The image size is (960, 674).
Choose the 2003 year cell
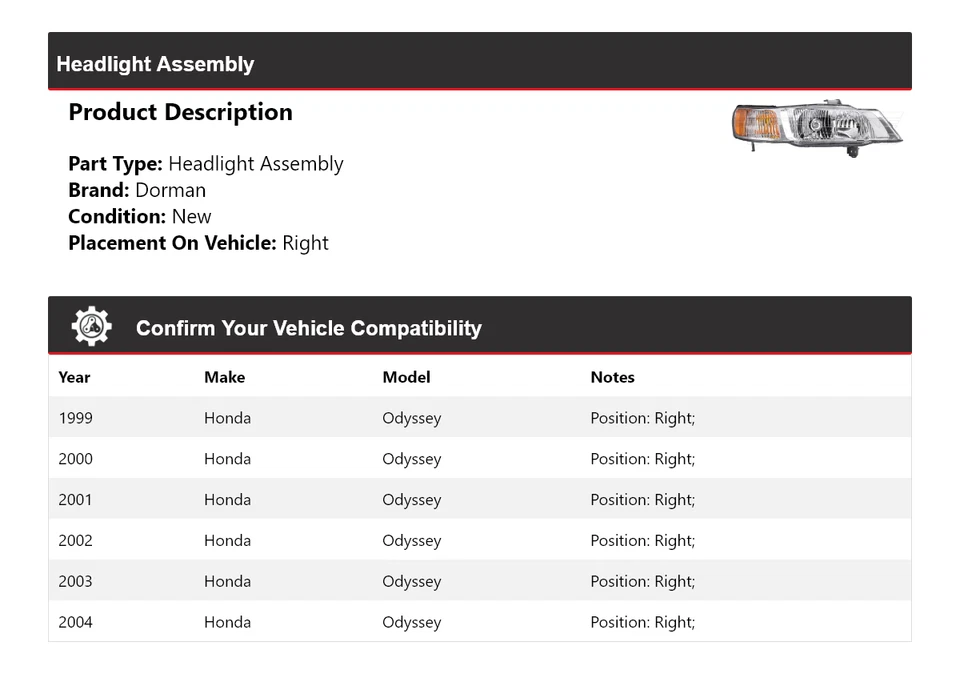[x=75, y=581]
